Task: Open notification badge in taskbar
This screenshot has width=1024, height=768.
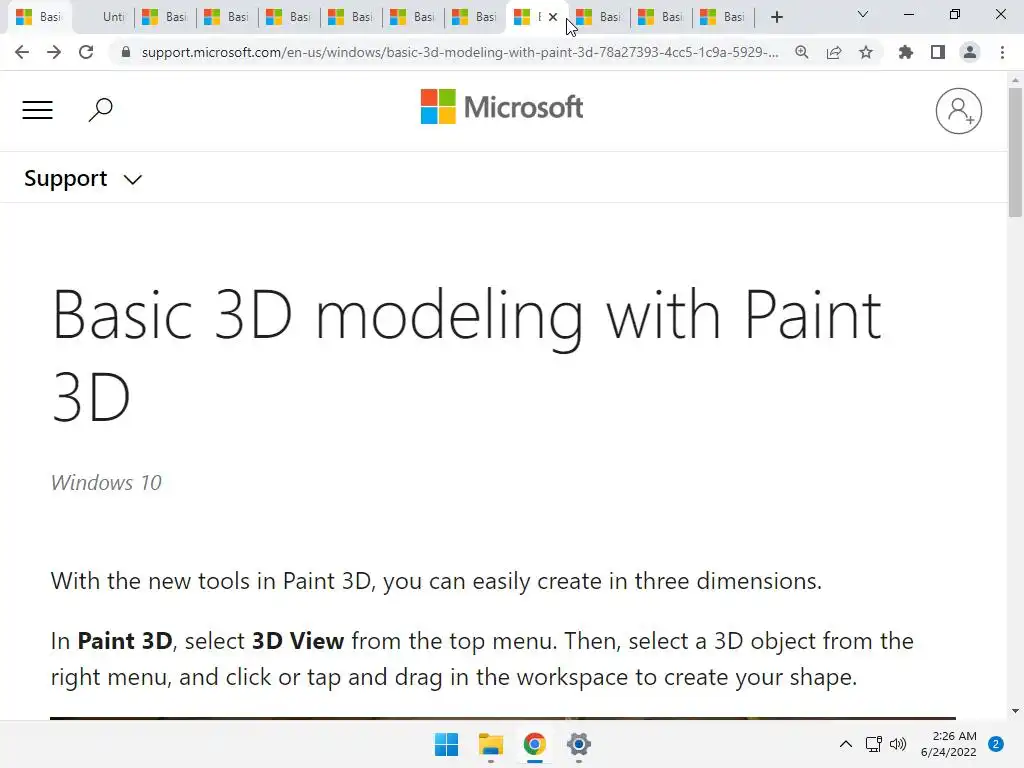Action: [x=996, y=744]
